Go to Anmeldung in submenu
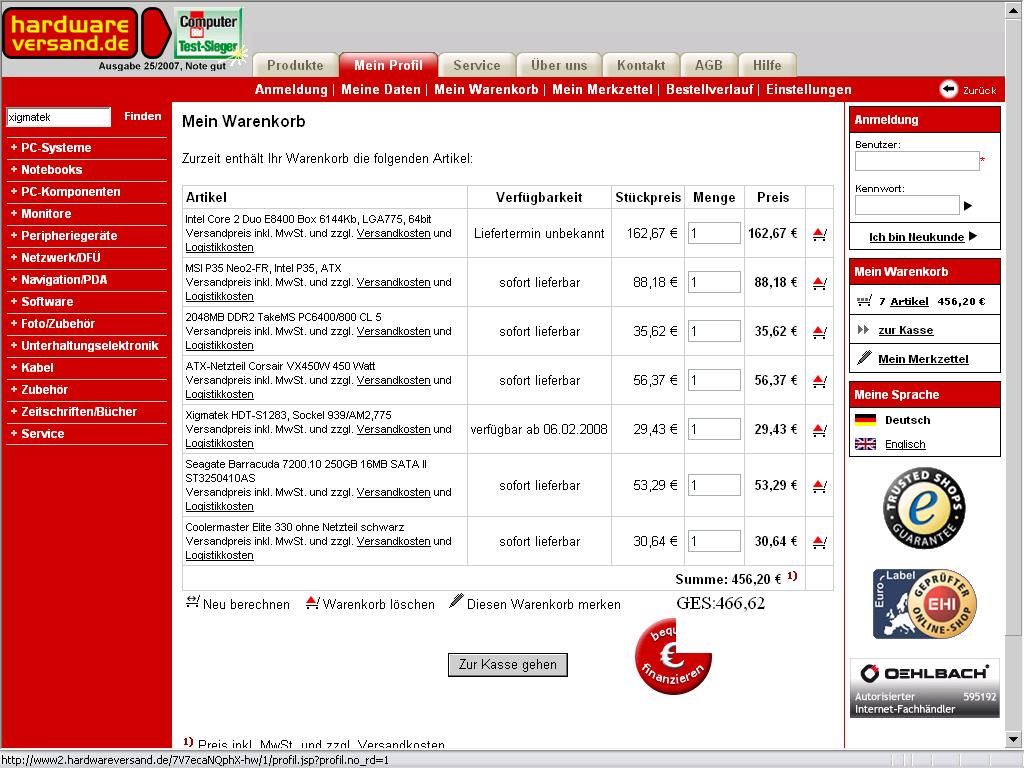Image resolution: width=1024 pixels, height=768 pixels. point(291,89)
